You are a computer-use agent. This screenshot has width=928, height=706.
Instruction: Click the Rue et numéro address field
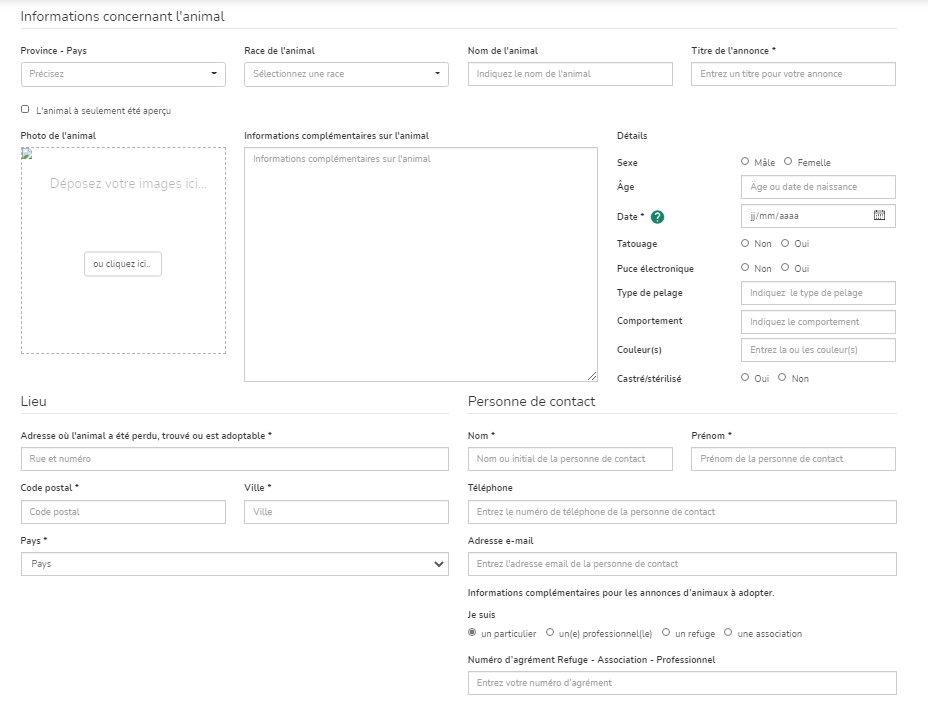coord(235,459)
